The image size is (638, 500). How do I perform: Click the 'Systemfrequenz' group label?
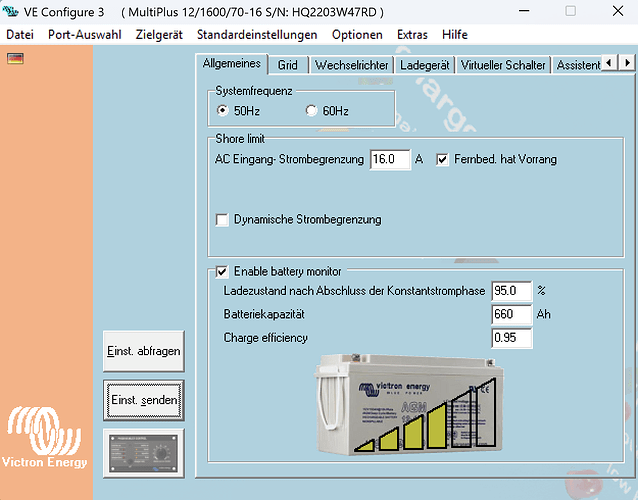pos(254,91)
